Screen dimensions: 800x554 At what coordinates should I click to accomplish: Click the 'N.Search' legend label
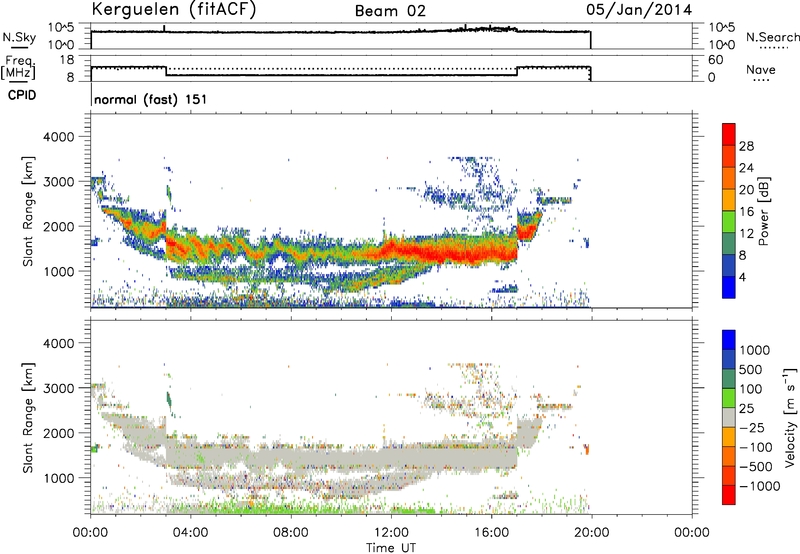click(x=772, y=37)
